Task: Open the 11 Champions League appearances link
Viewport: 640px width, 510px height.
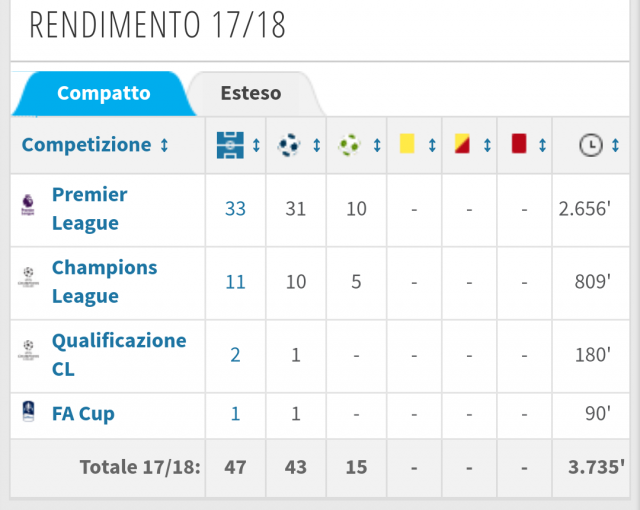Action: point(235,282)
